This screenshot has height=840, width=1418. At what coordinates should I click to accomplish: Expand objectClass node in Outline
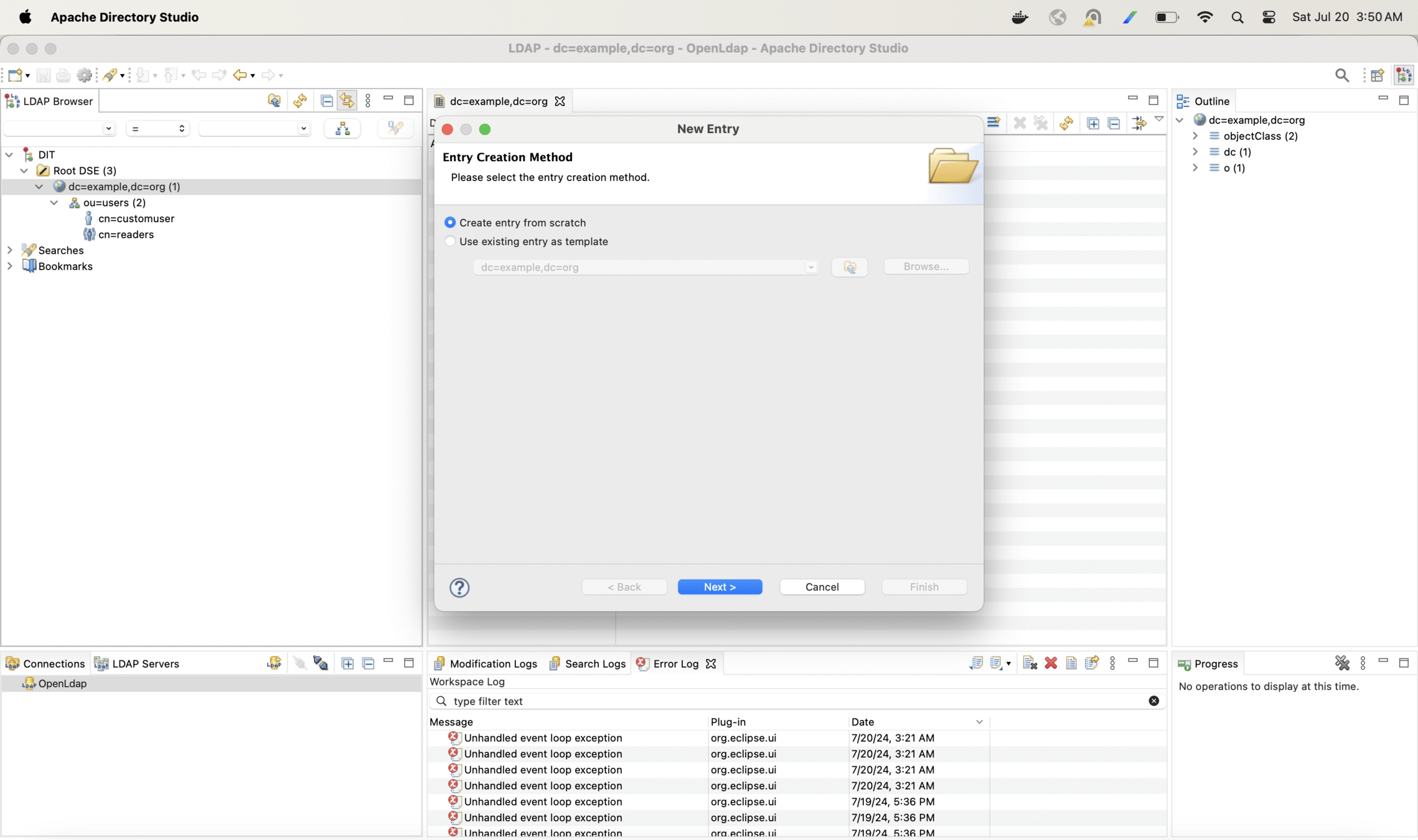1195,136
